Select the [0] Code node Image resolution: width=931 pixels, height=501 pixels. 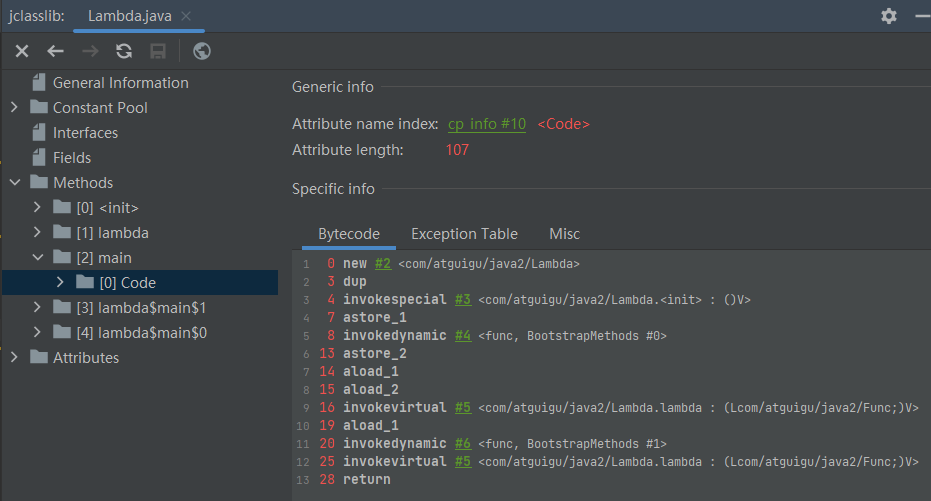[127, 283]
